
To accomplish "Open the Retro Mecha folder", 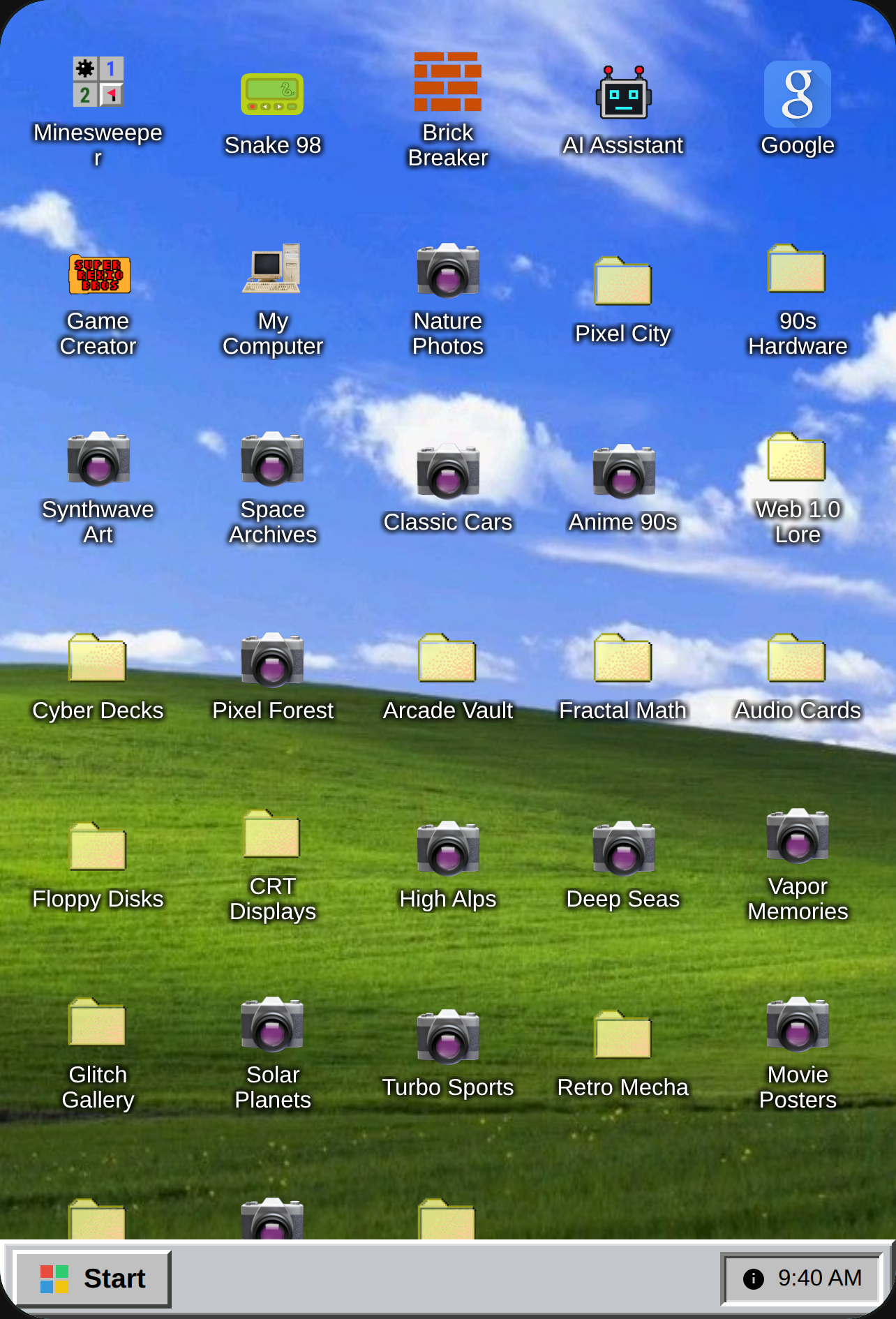I will (x=622, y=1035).
